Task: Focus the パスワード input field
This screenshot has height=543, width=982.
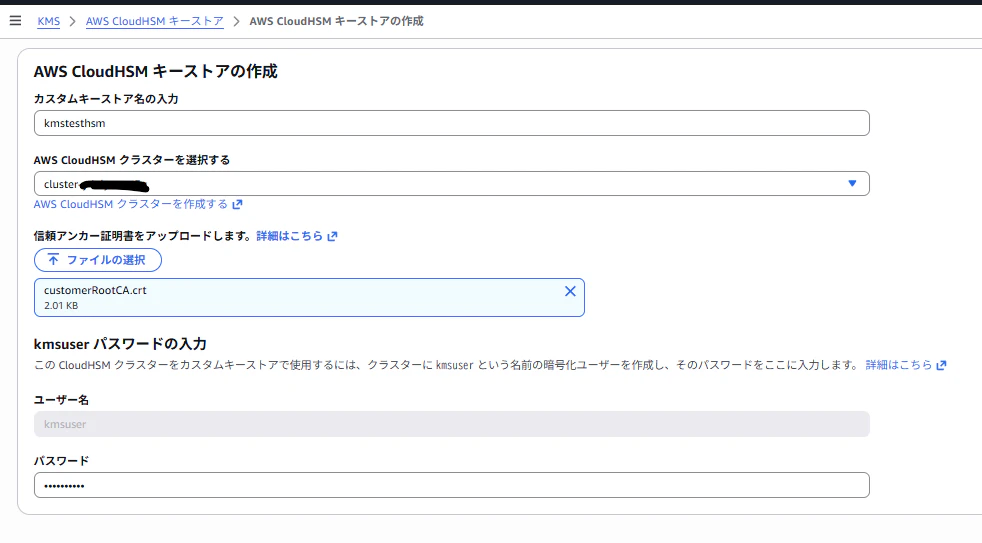Action: coord(452,485)
